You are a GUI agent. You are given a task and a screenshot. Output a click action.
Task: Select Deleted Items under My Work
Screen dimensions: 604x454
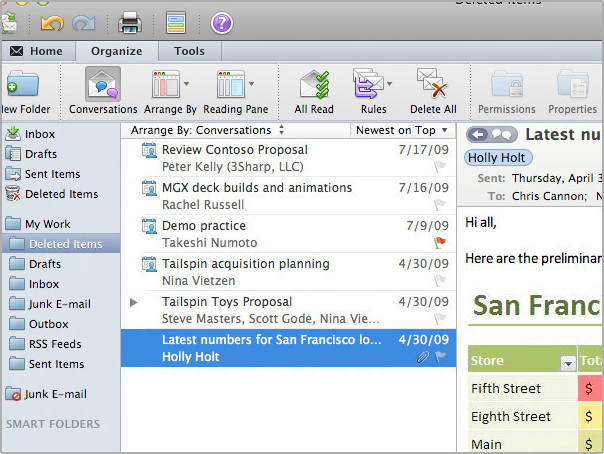point(61,244)
